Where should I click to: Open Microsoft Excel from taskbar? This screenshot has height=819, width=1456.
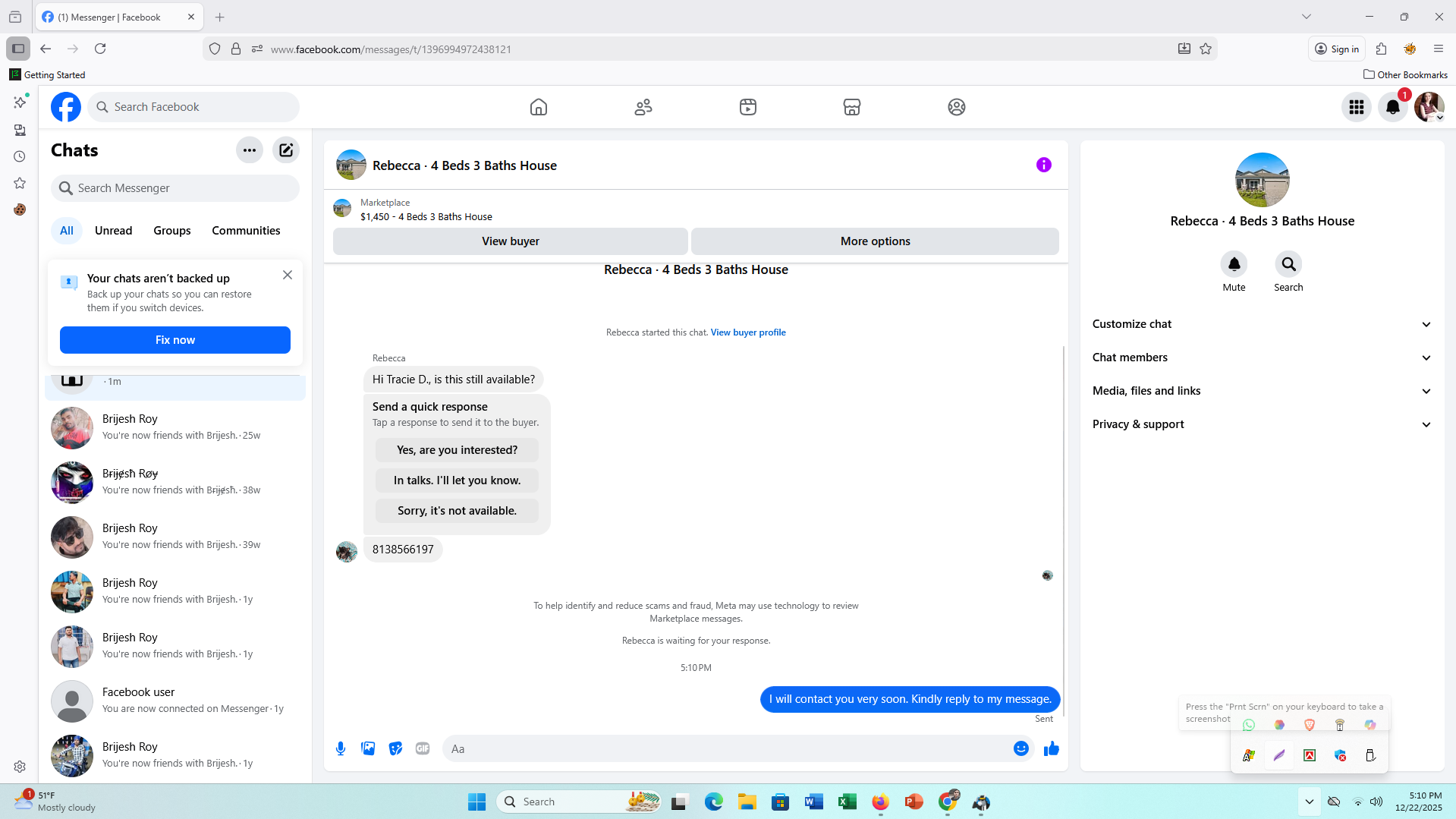[x=847, y=802]
